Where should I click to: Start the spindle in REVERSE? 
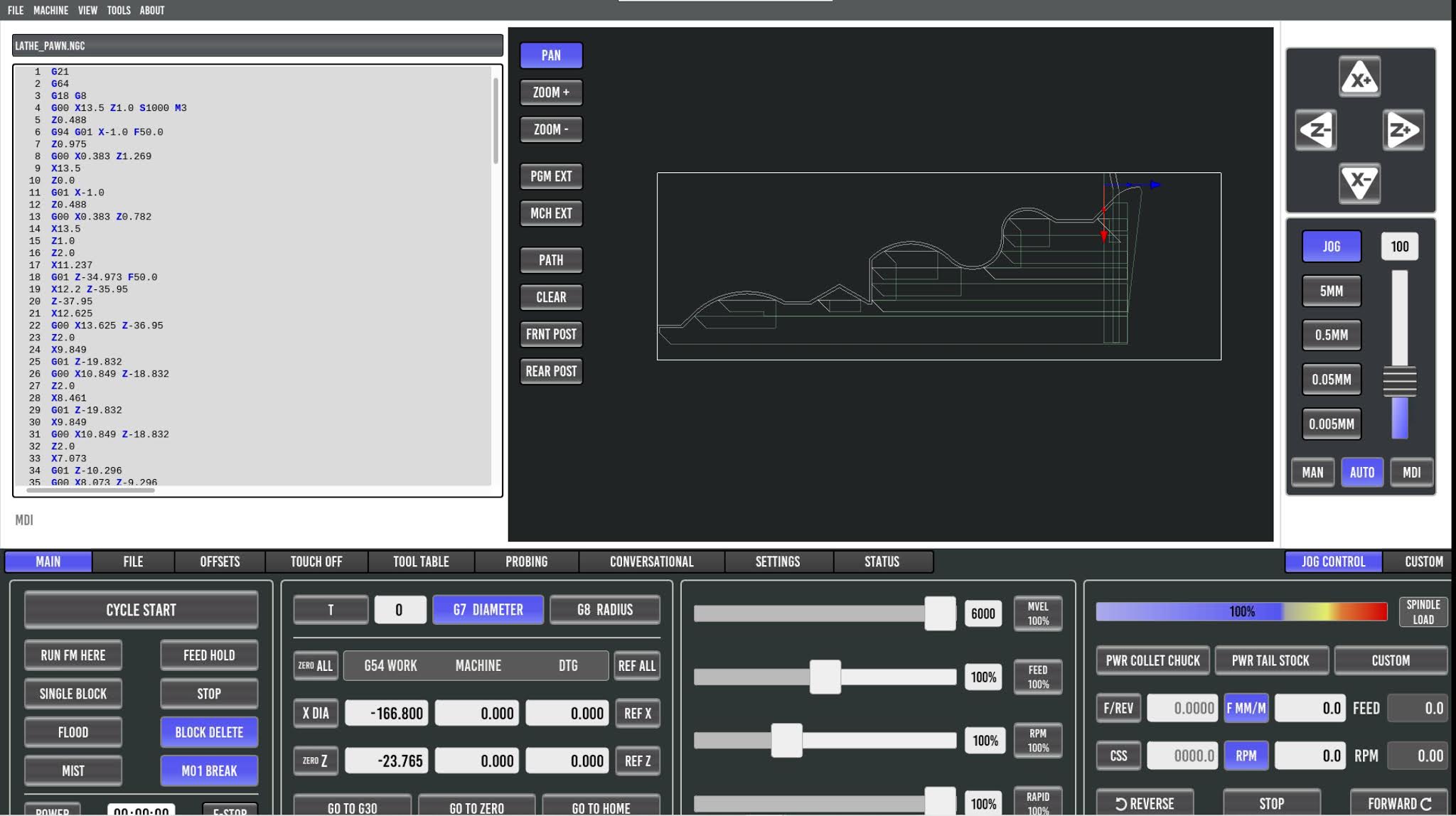coord(1145,803)
